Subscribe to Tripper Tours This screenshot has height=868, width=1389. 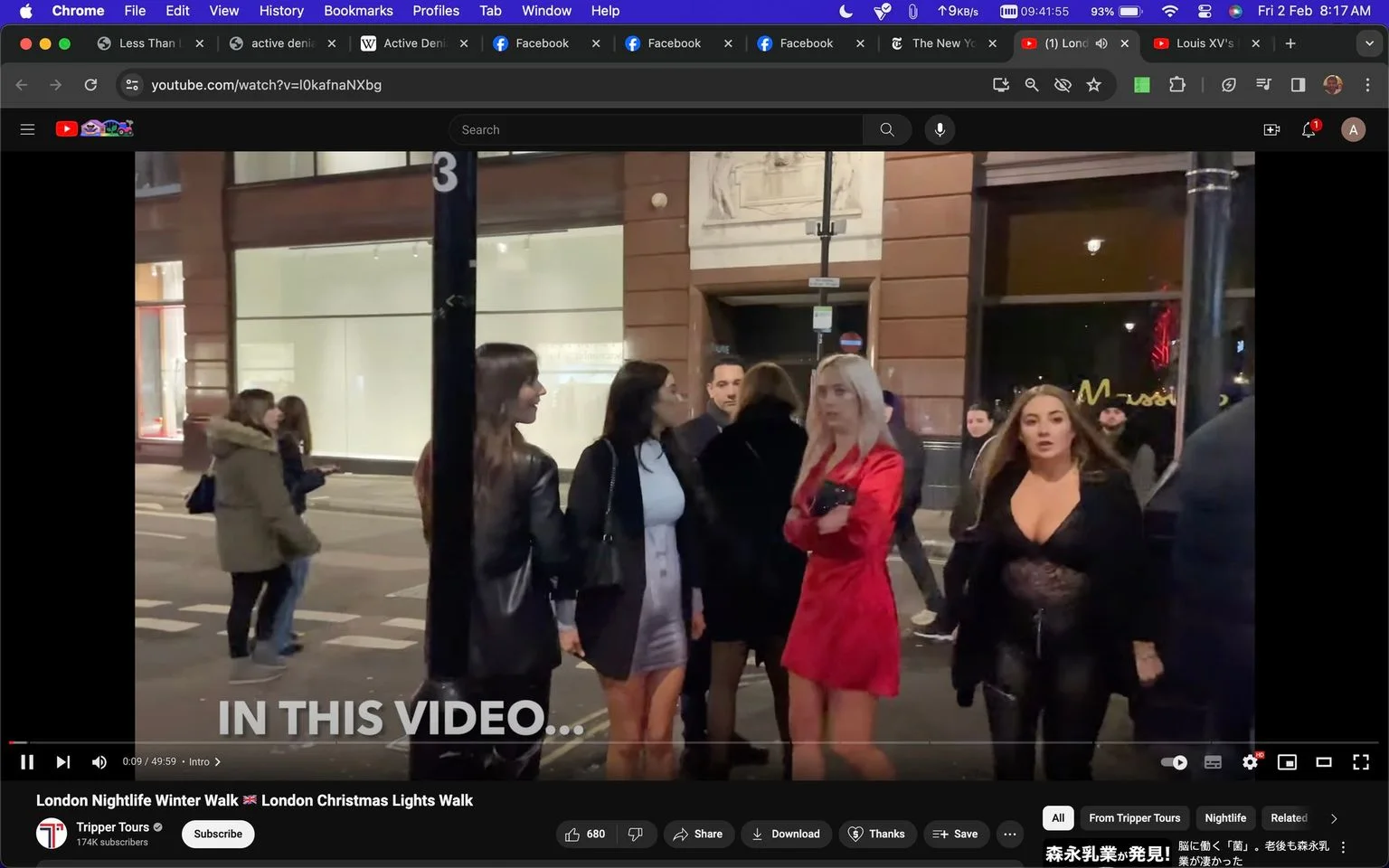click(x=218, y=834)
